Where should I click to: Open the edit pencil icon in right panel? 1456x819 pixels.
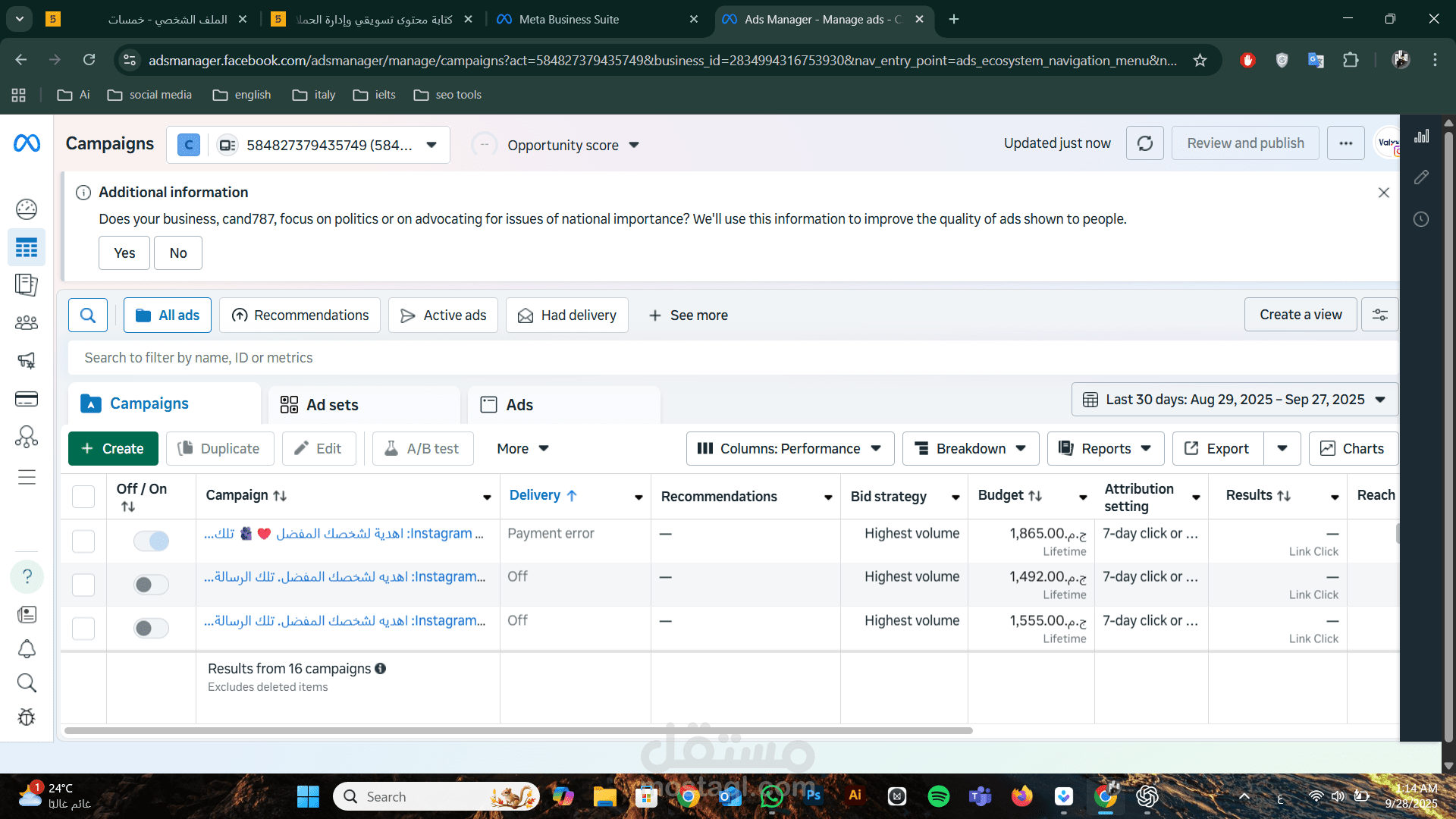(1421, 177)
